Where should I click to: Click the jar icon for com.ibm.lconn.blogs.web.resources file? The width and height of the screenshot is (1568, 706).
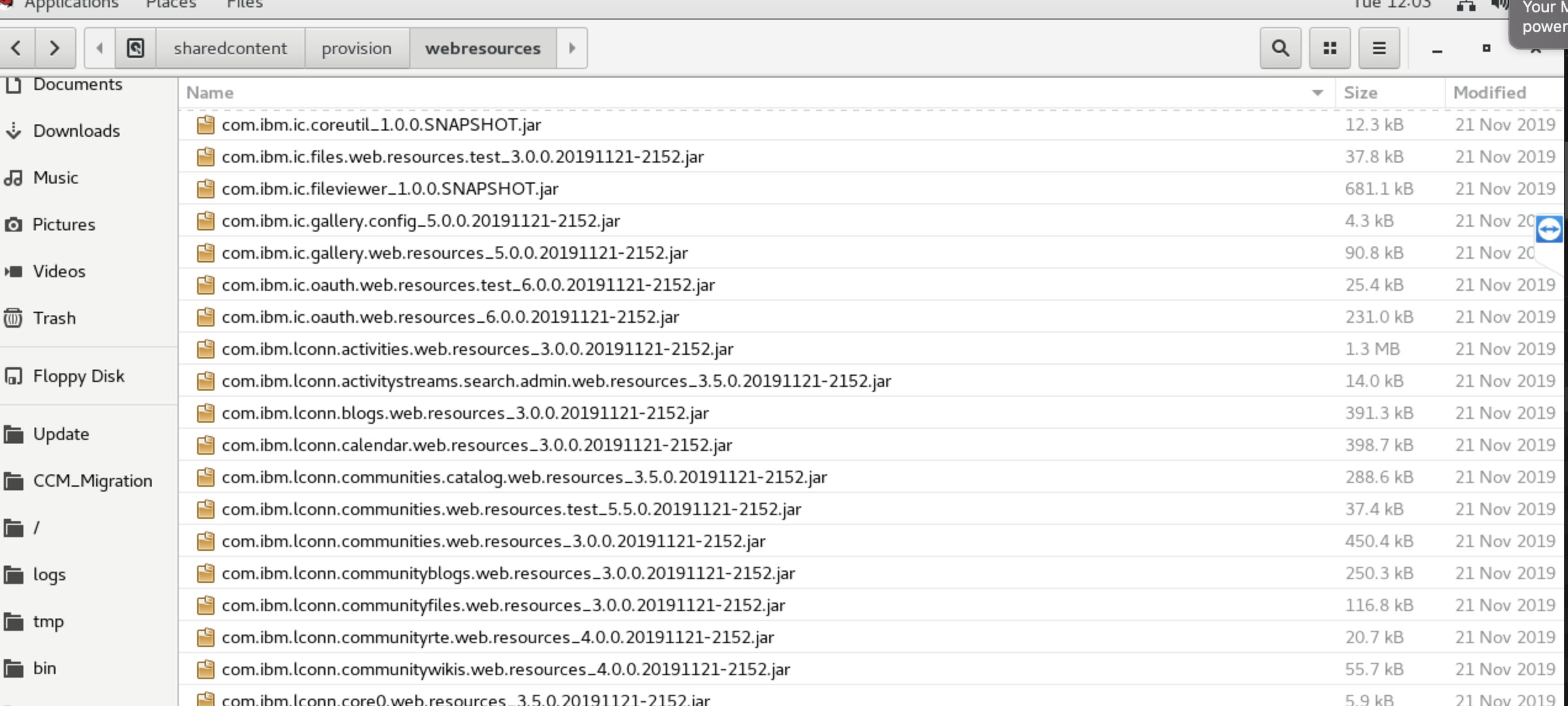click(205, 413)
